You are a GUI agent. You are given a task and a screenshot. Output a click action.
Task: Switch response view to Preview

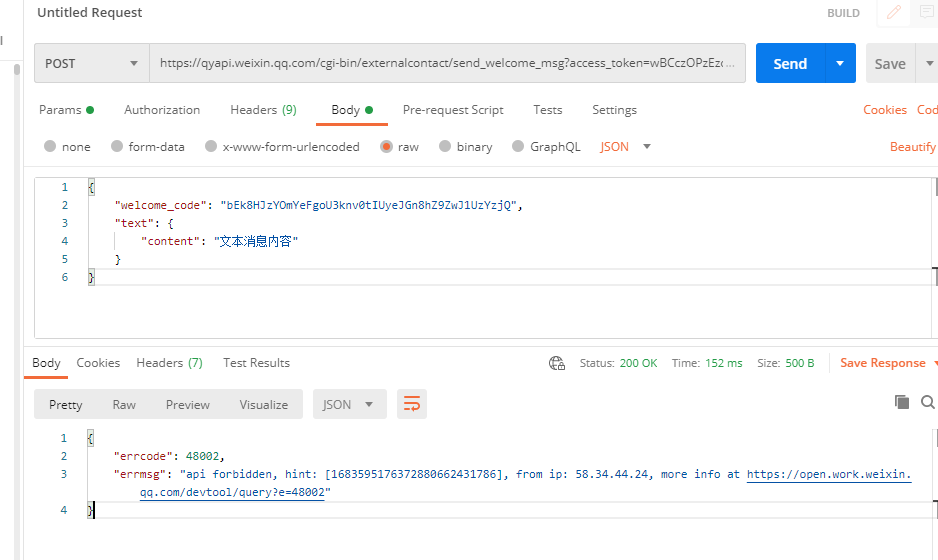tap(188, 405)
